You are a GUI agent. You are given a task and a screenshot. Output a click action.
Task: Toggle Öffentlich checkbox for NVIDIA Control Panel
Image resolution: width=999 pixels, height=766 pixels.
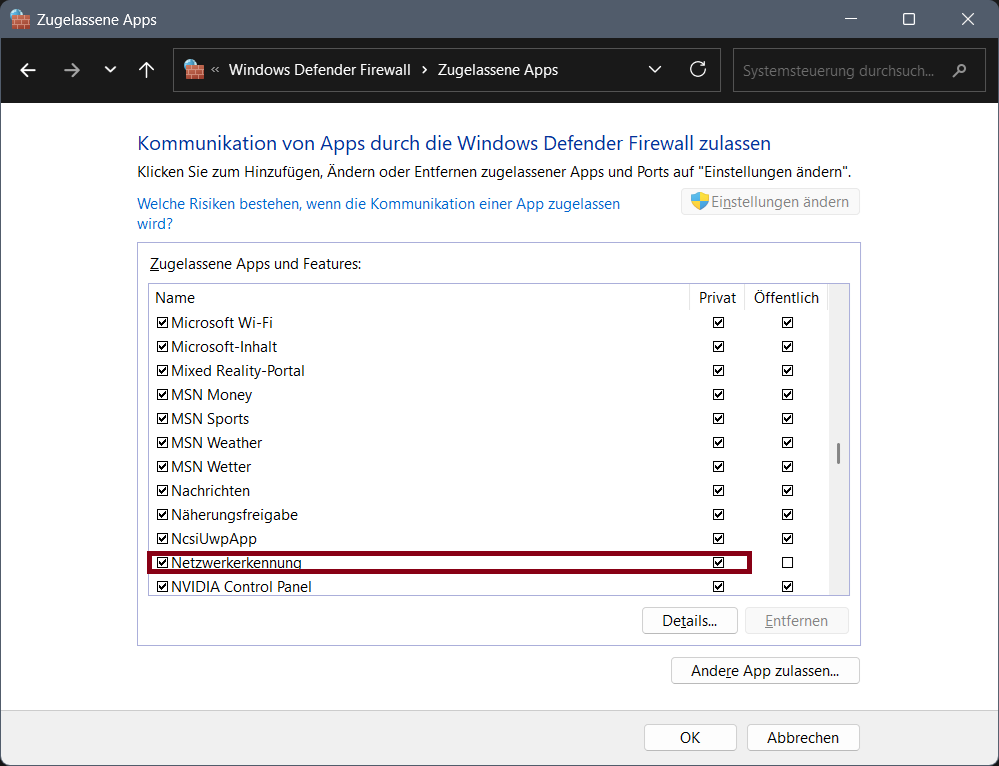pyautogui.click(x=787, y=586)
